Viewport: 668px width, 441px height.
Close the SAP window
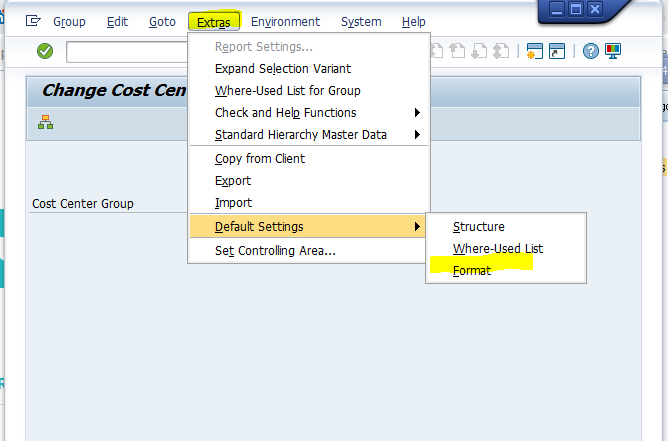coord(595,9)
